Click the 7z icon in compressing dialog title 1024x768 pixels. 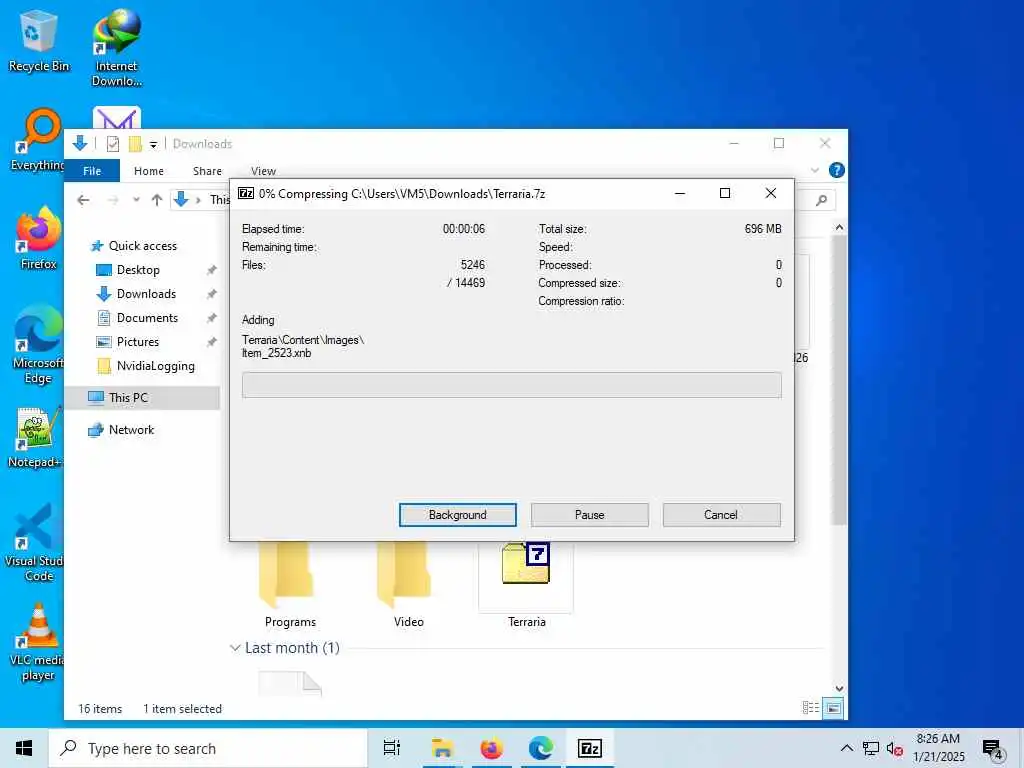[246, 193]
